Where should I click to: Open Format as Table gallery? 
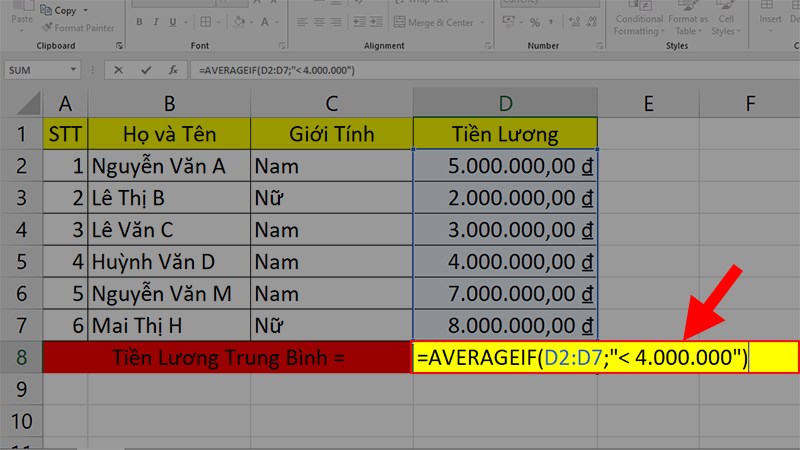point(688,19)
